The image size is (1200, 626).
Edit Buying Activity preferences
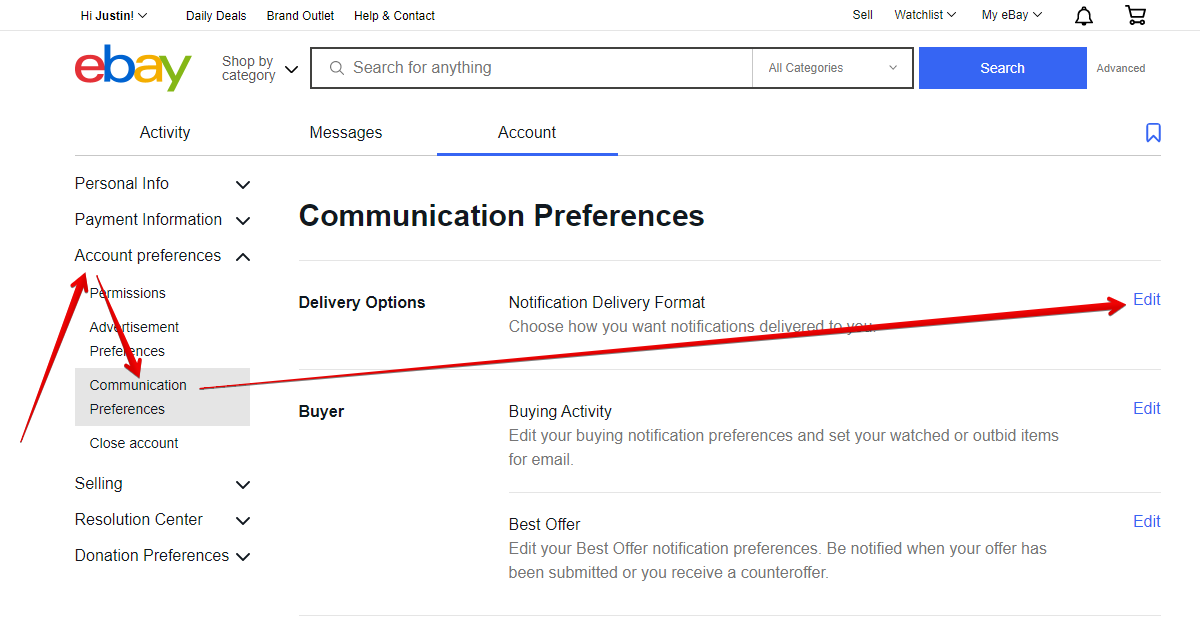click(1147, 409)
